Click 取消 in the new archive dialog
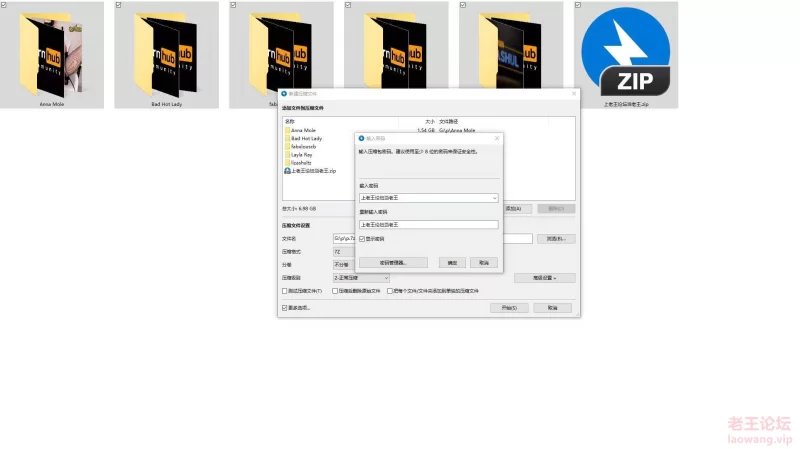Image resolution: width=800 pixels, height=449 pixels. pos(553,308)
